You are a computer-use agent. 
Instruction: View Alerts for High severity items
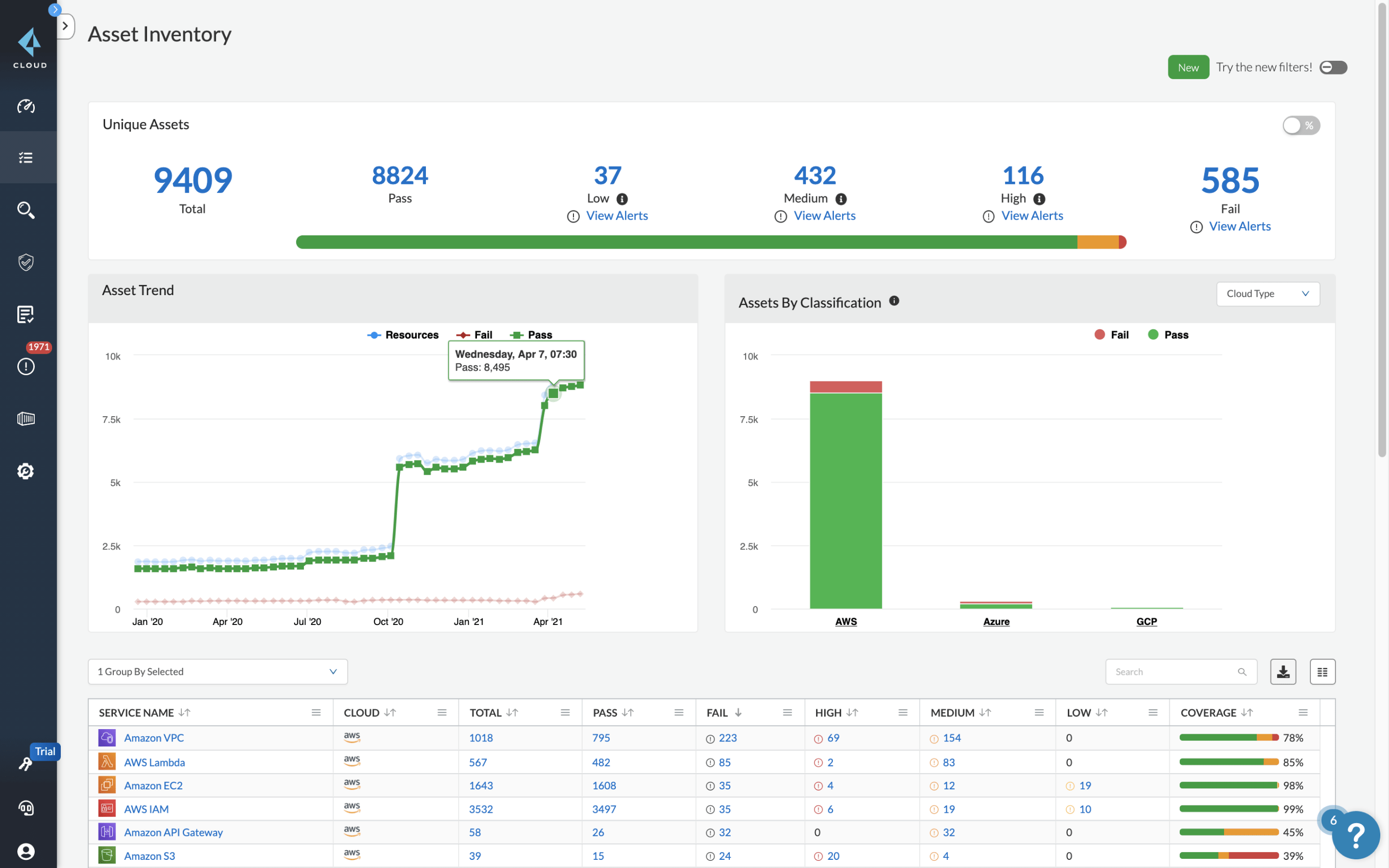pos(1031,216)
